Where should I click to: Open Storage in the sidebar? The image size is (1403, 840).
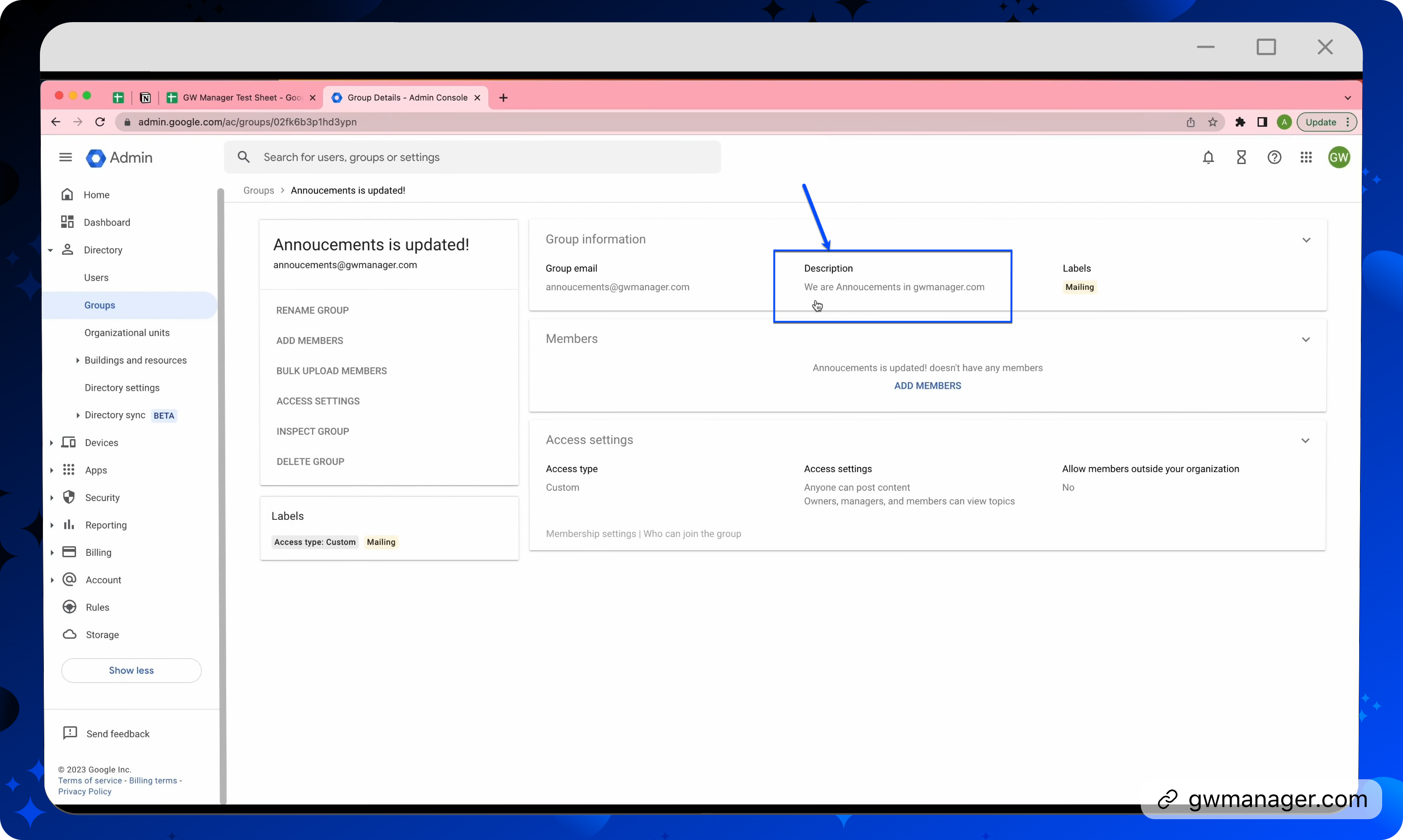[x=102, y=634]
